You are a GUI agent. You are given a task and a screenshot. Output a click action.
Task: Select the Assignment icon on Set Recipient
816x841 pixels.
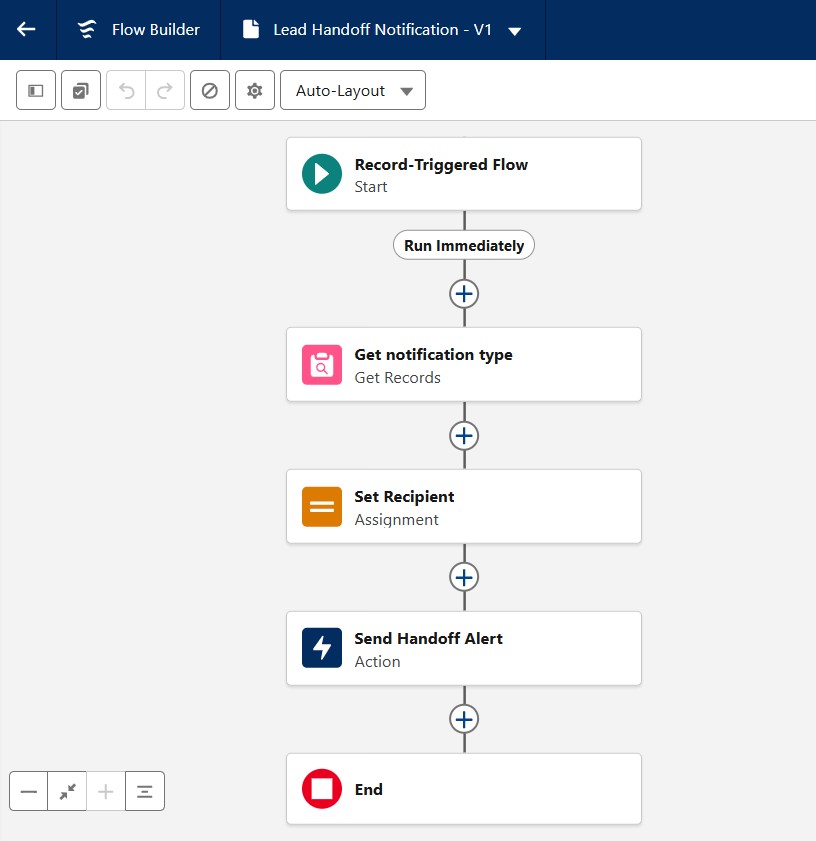click(x=321, y=506)
